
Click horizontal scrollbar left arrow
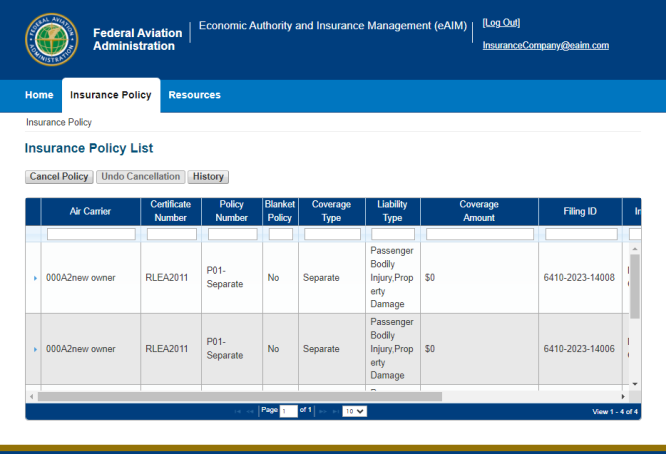point(31,397)
